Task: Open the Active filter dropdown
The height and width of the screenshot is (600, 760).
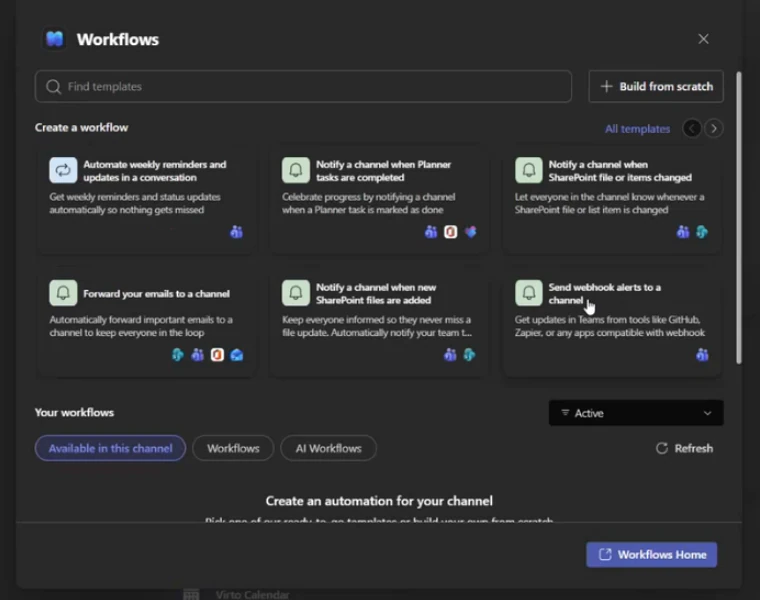Action: (x=636, y=413)
